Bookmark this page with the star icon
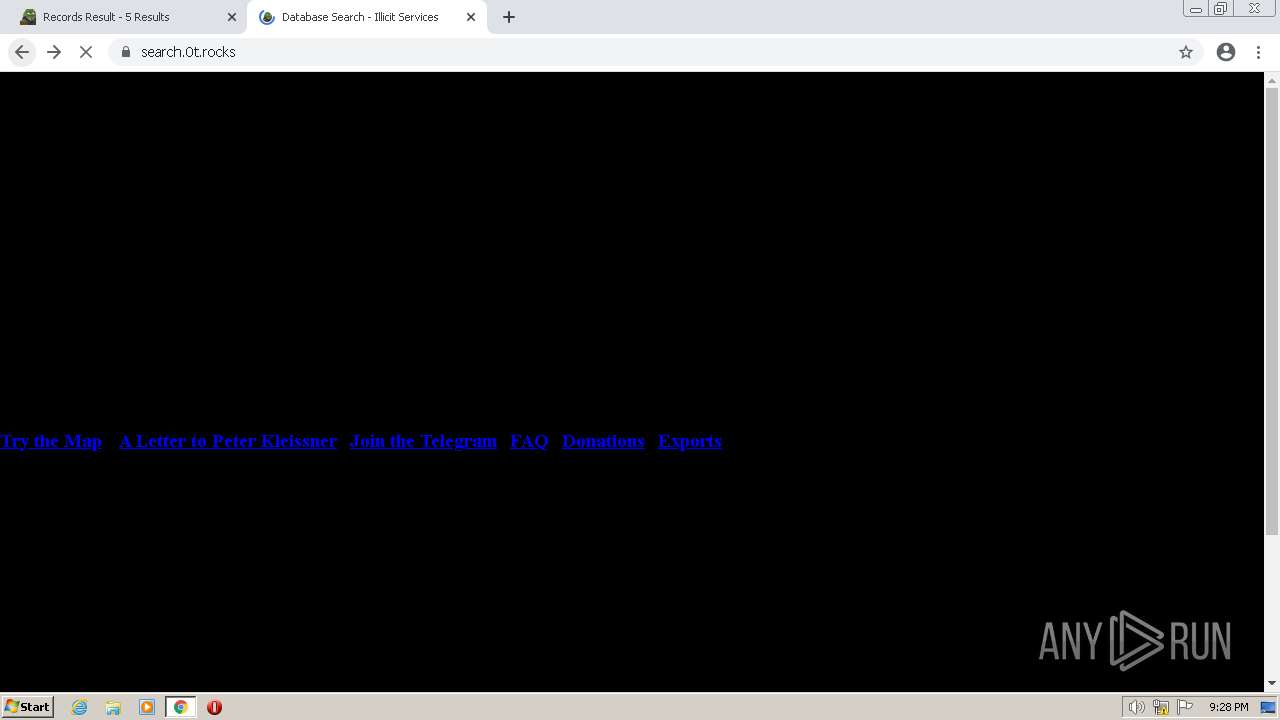Viewport: 1280px width, 720px height. tap(1186, 52)
